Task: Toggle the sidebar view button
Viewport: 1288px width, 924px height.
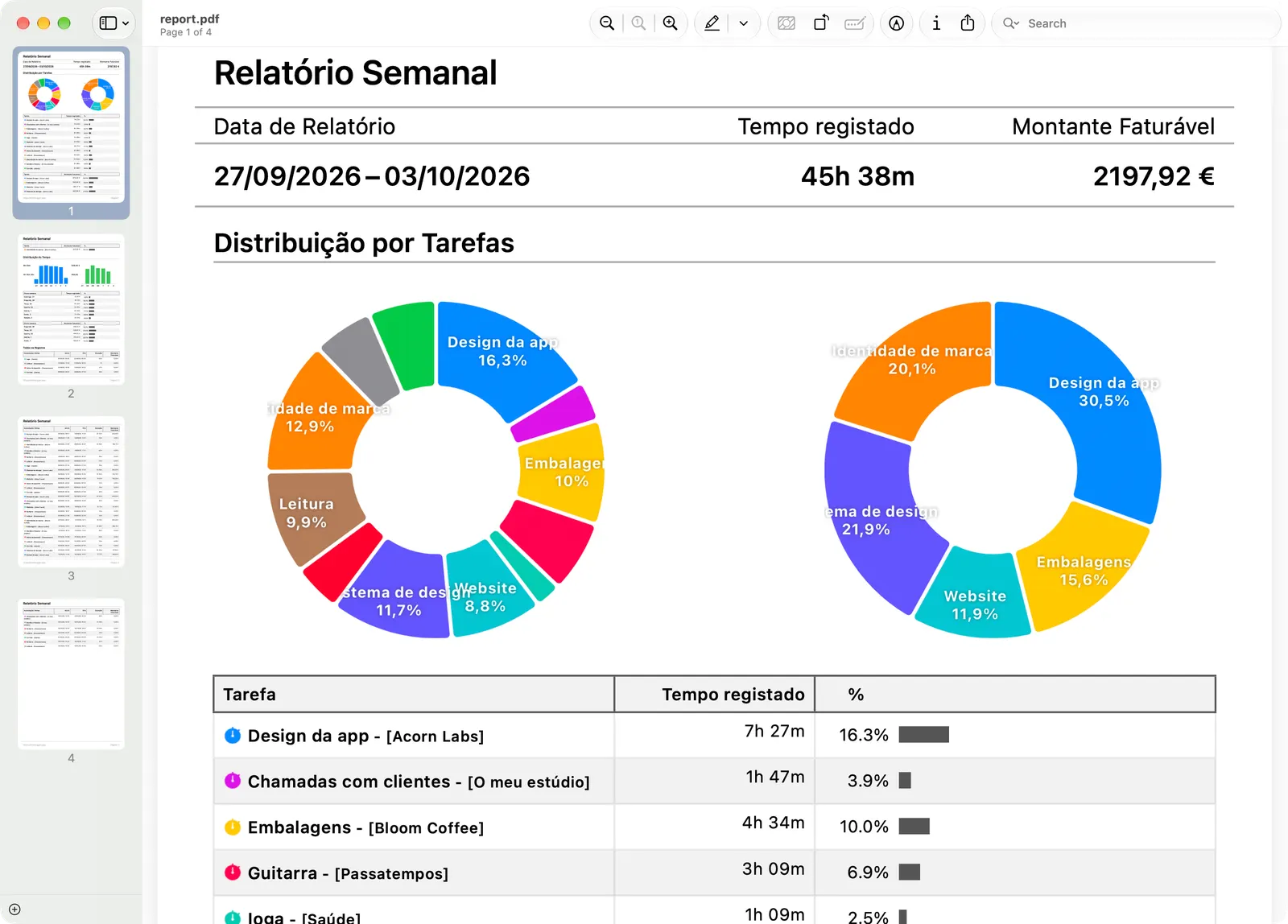Action: click(107, 23)
